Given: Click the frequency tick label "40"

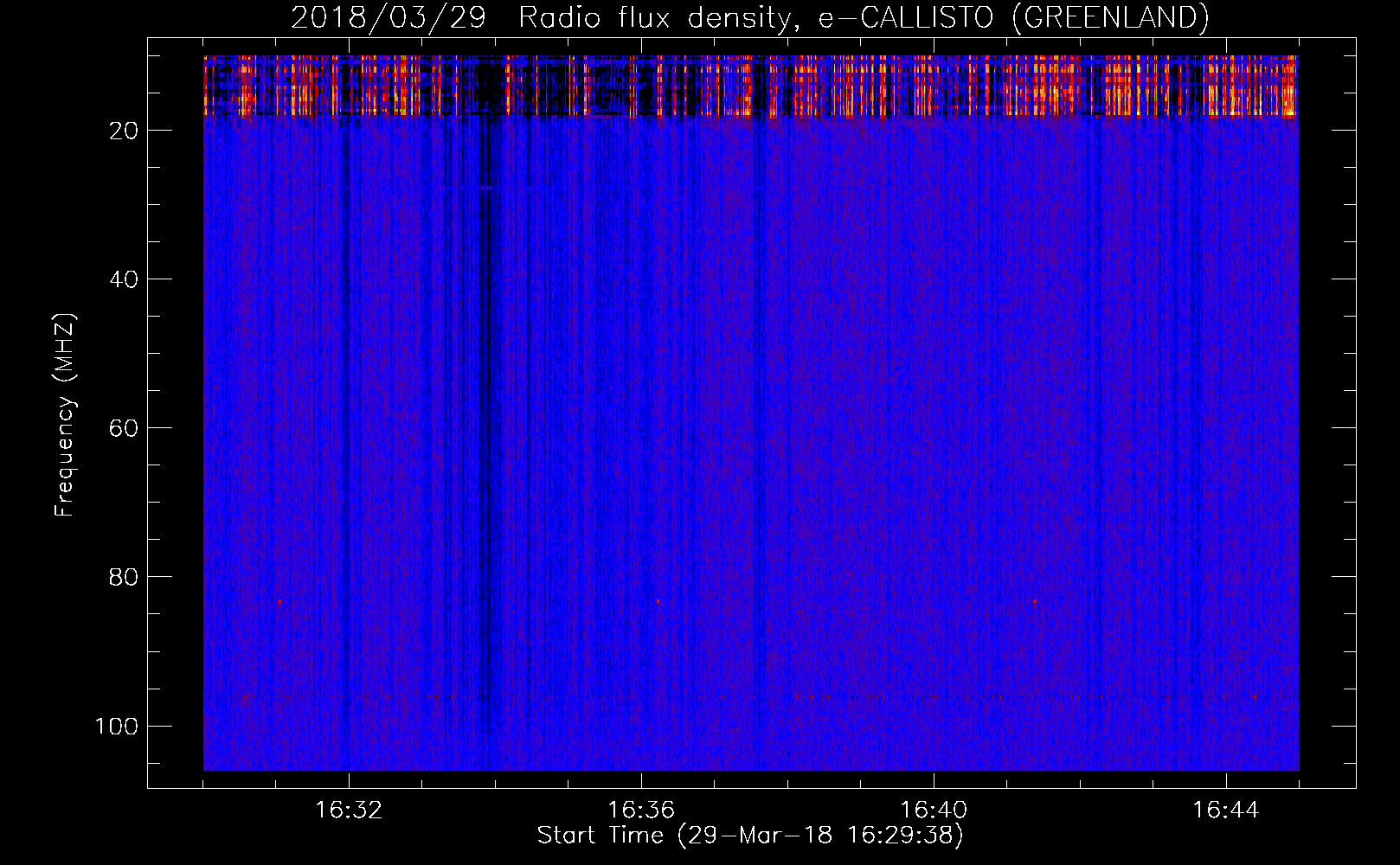Looking at the screenshot, I should click(124, 279).
